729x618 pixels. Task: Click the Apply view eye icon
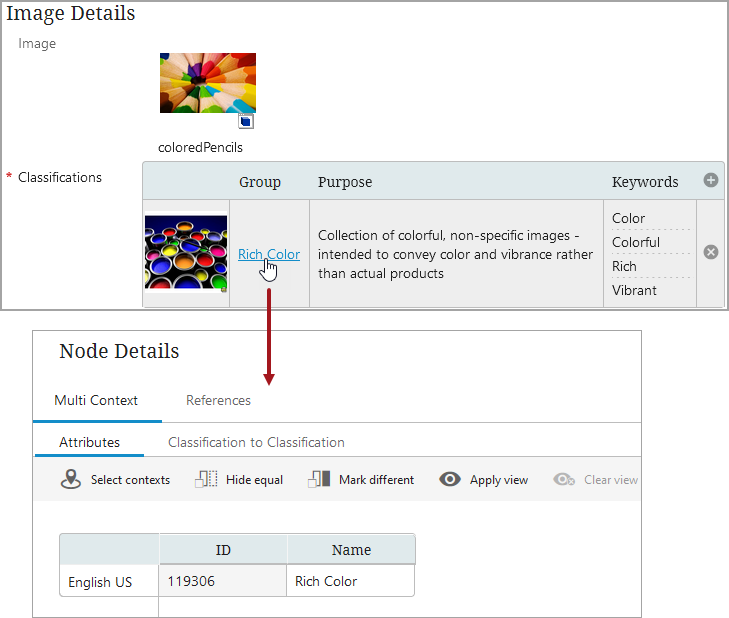tap(450, 479)
